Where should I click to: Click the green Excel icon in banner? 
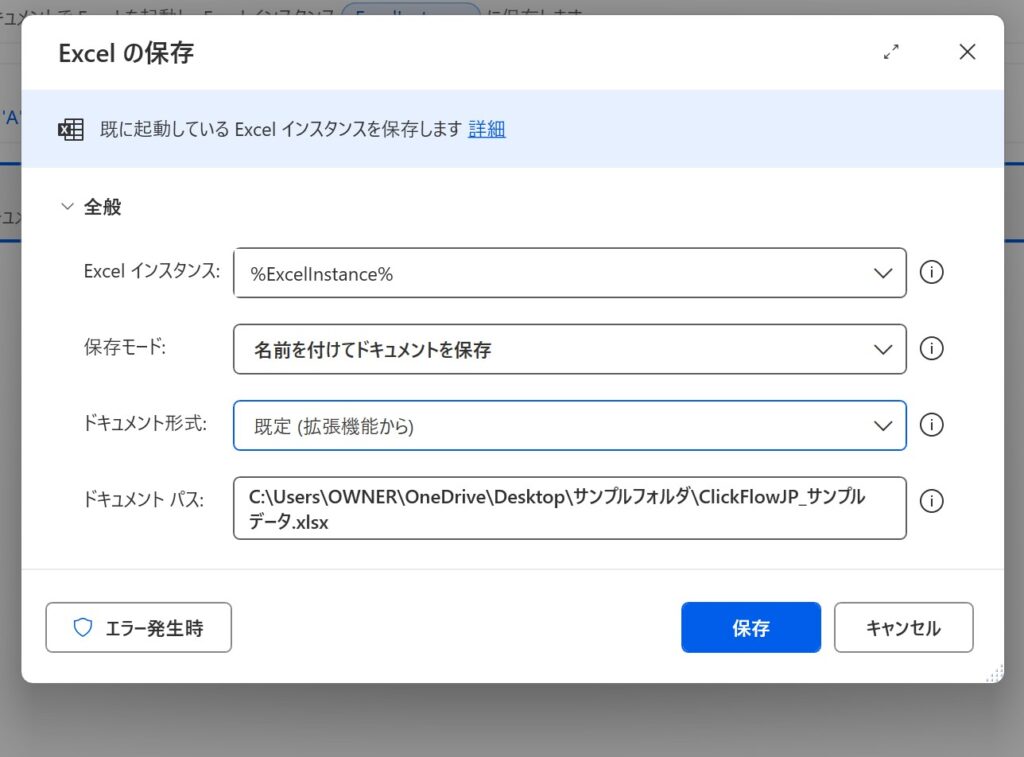(x=70, y=130)
